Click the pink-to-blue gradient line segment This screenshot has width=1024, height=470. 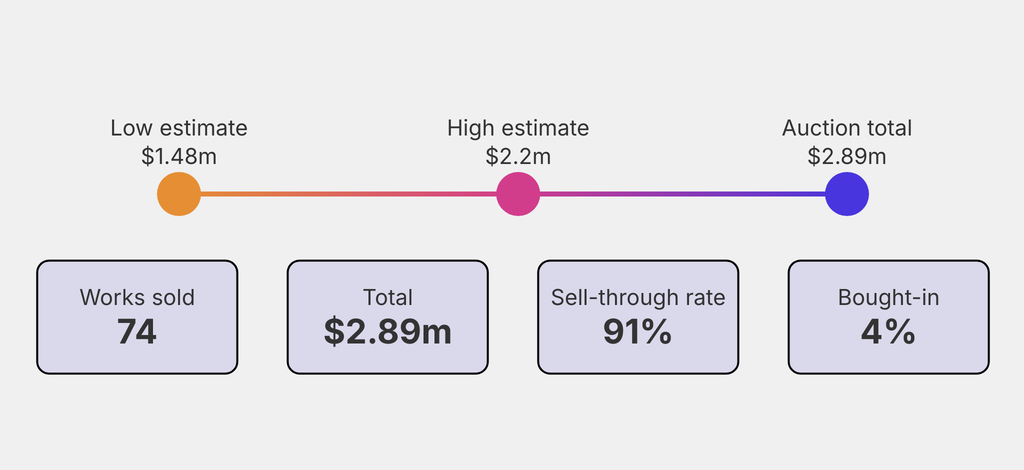pos(682,193)
